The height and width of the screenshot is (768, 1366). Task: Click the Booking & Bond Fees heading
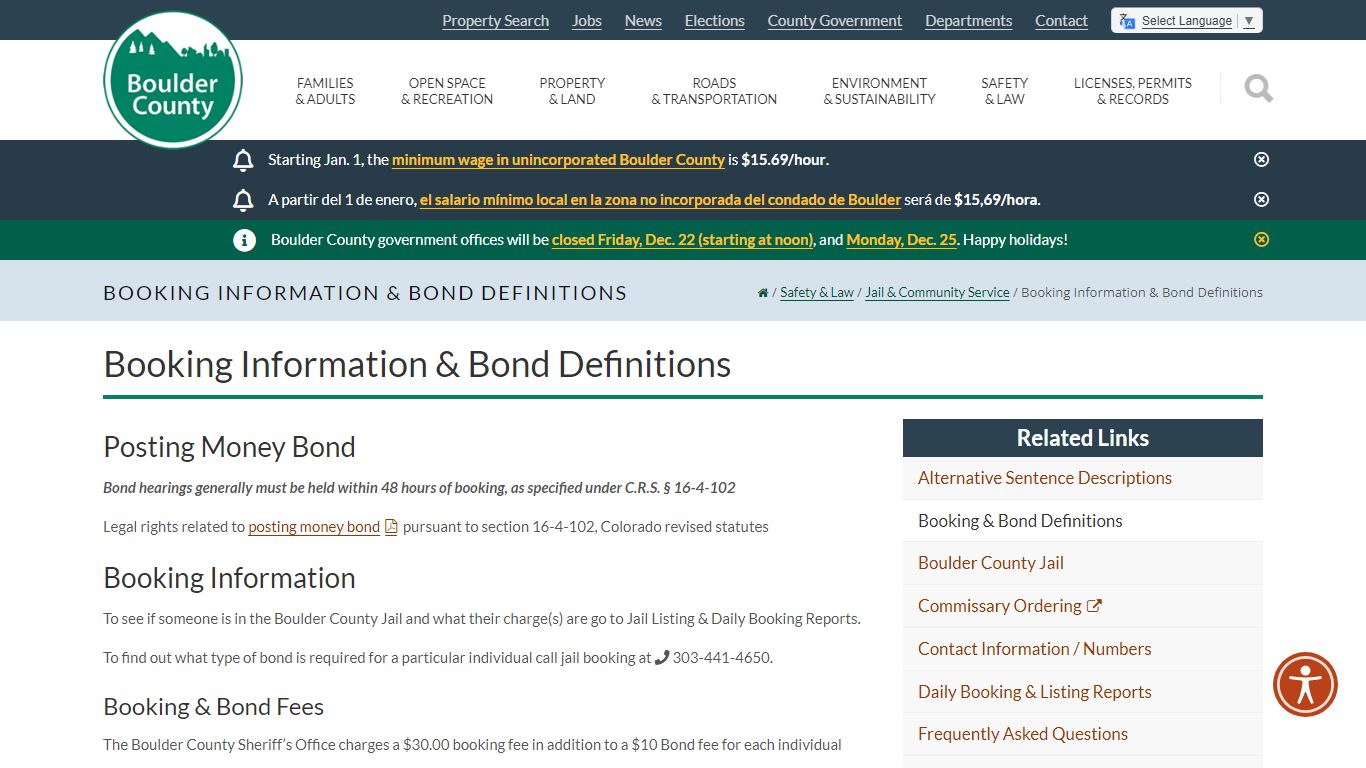[213, 707]
